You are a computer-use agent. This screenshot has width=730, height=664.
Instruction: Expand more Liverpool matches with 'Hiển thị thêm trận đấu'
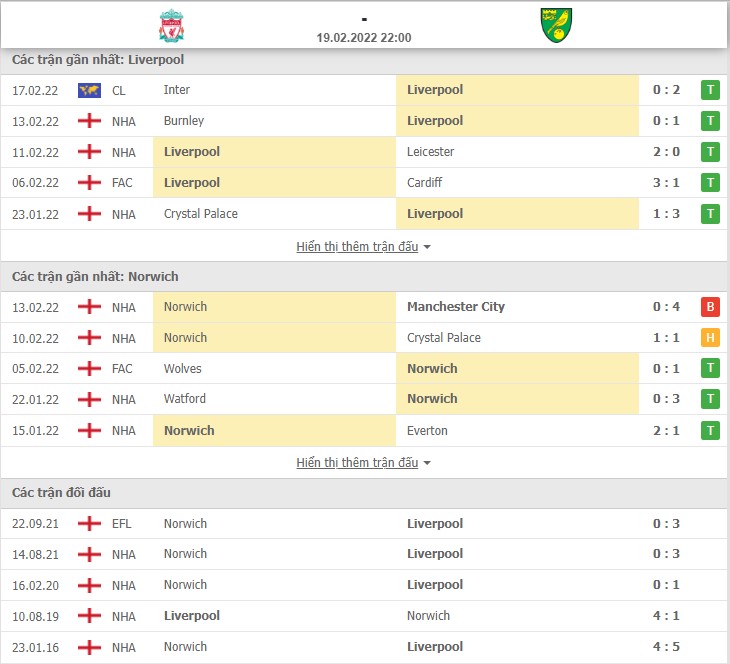click(357, 246)
